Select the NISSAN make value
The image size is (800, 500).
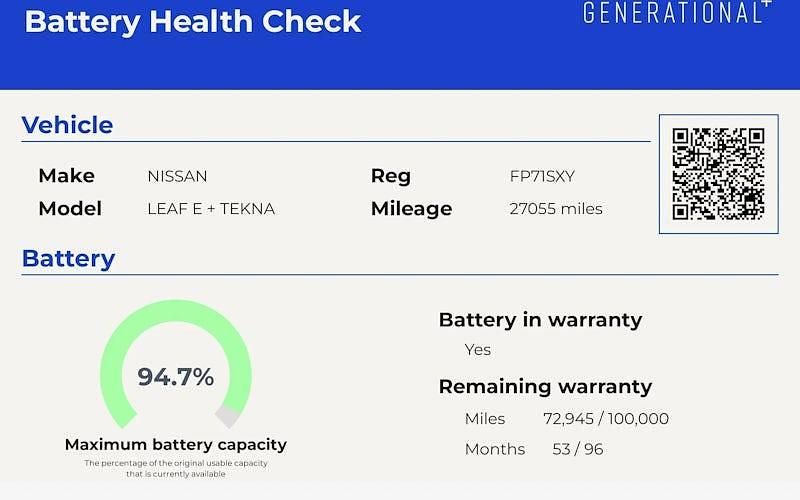click(177, 176)
